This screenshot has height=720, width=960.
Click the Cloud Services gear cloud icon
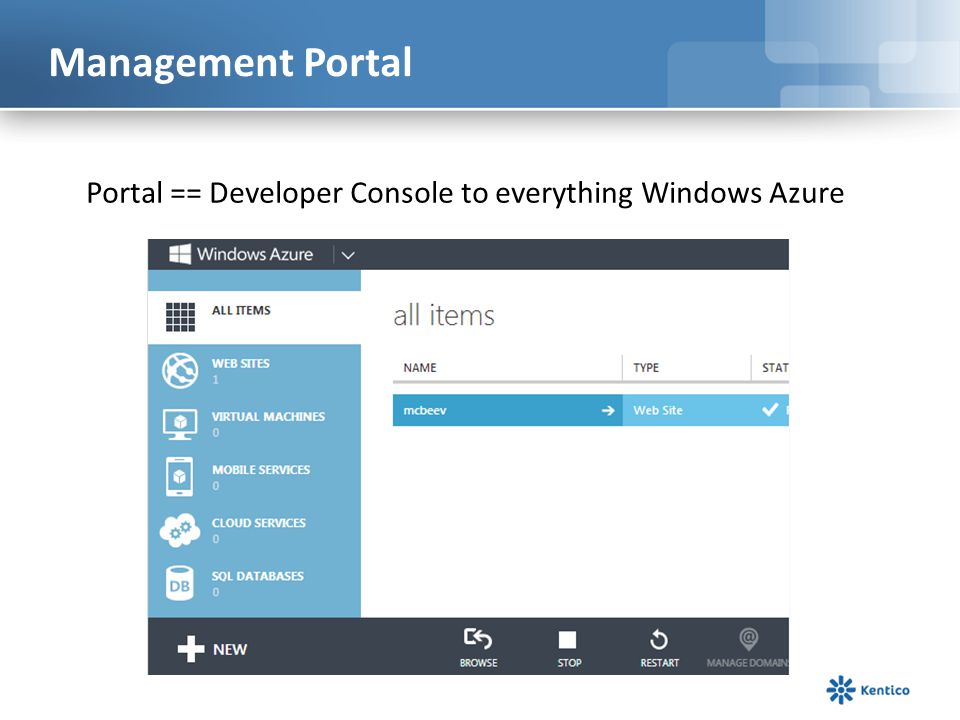[x=180, y=530]
